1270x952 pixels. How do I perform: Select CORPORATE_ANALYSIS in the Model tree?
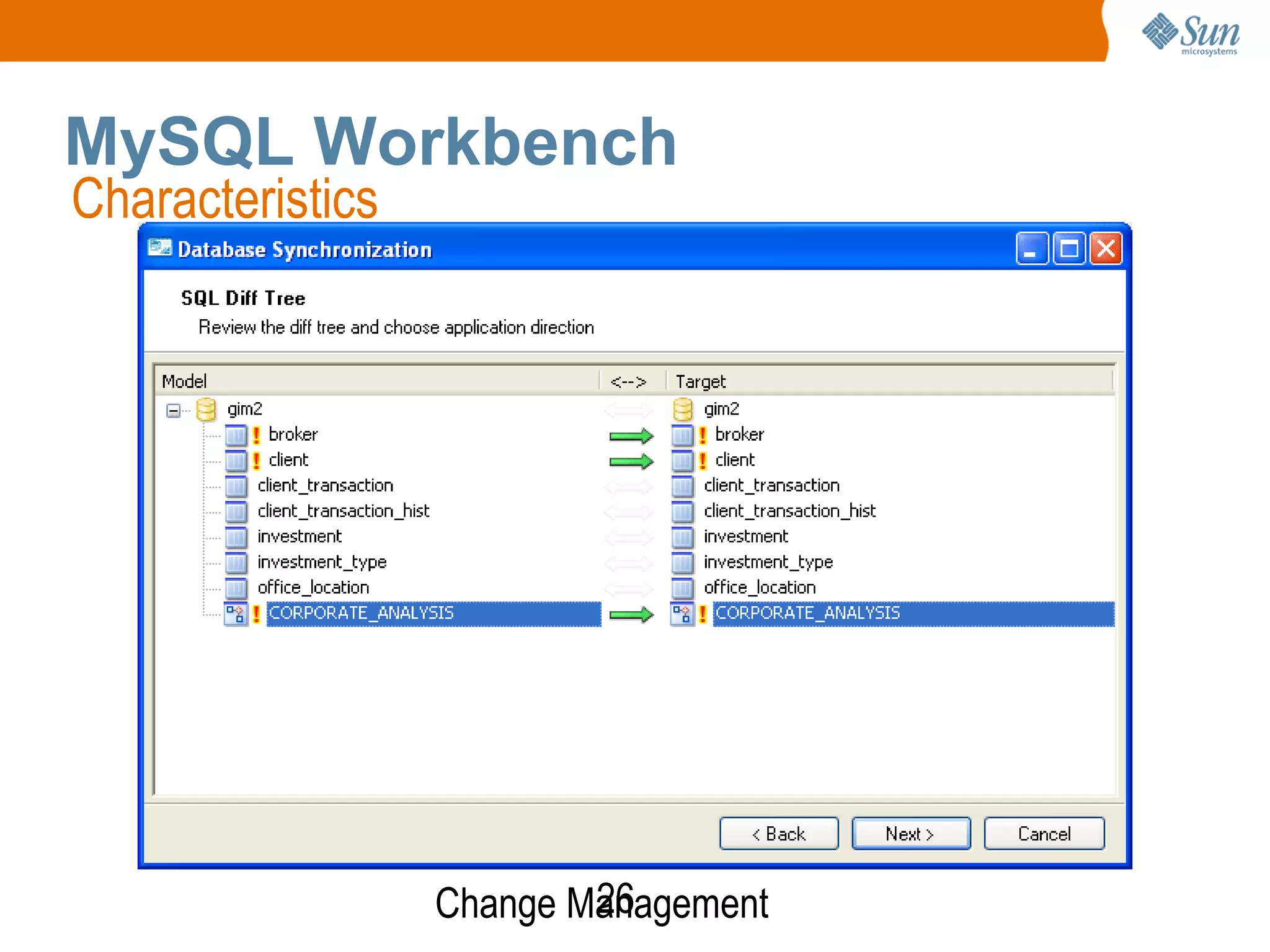434,614
